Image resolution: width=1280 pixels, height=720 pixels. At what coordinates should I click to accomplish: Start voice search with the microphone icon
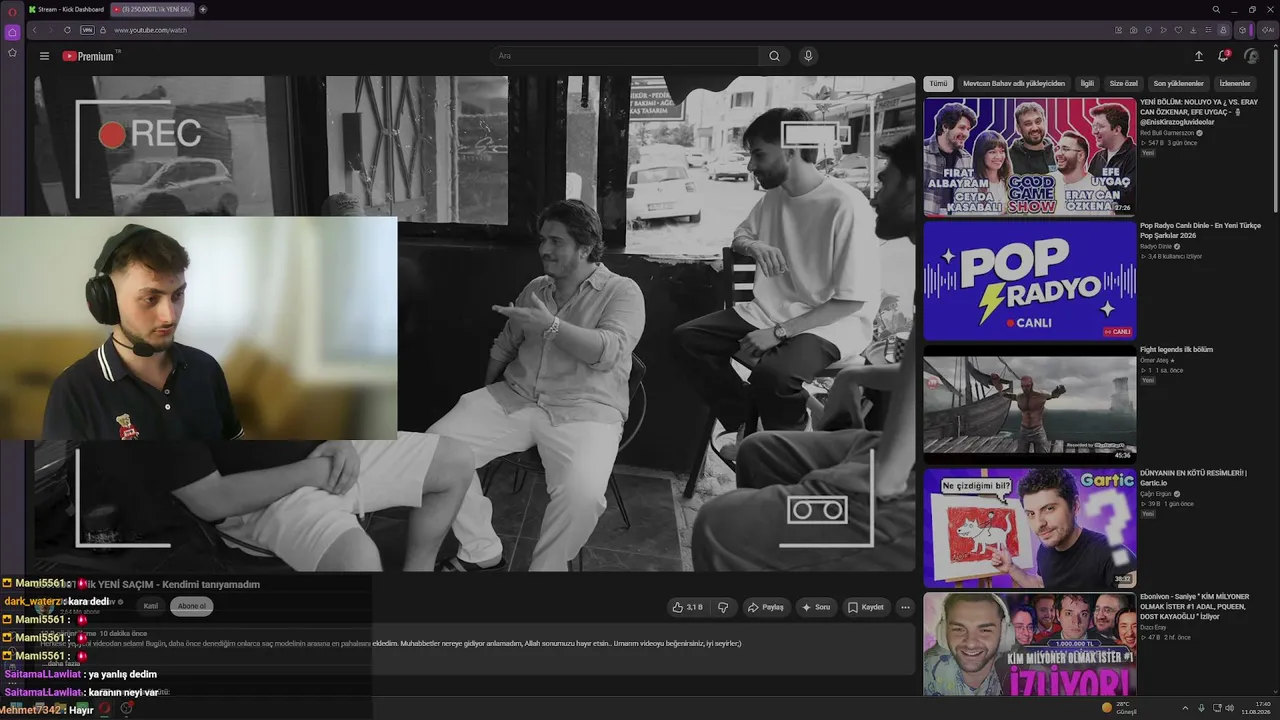coord(808,56)
